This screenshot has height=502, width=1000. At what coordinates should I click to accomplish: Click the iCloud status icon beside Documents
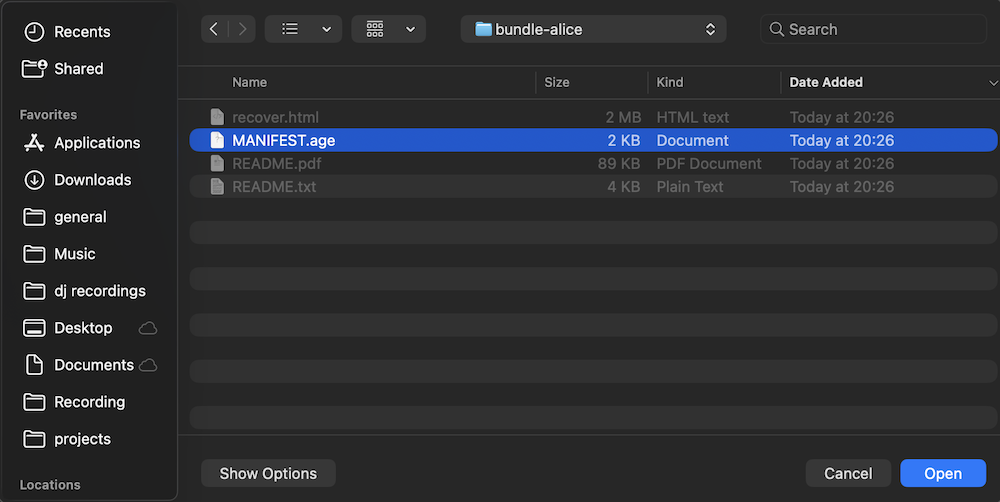148,365
